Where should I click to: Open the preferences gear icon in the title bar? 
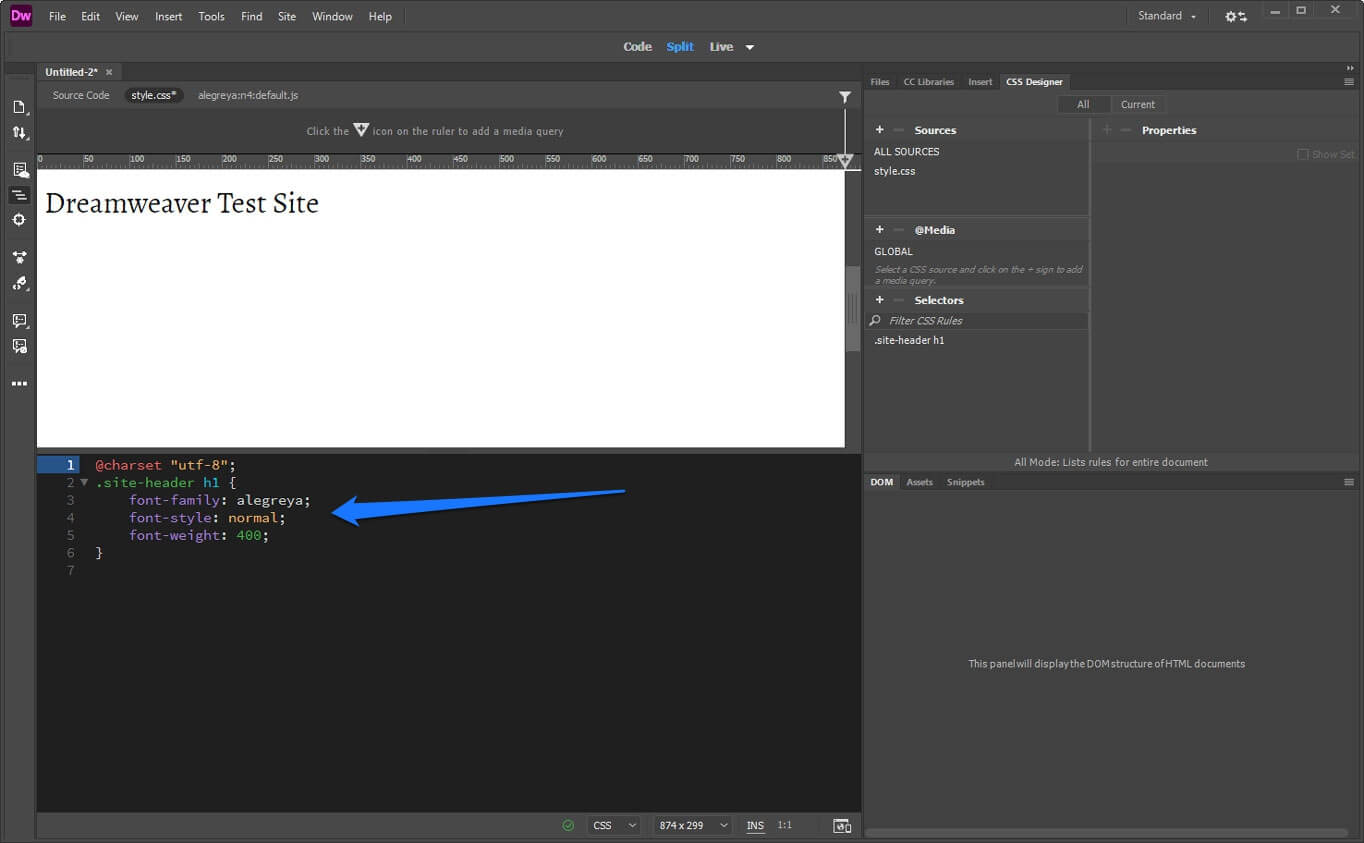coord(1229,16)
